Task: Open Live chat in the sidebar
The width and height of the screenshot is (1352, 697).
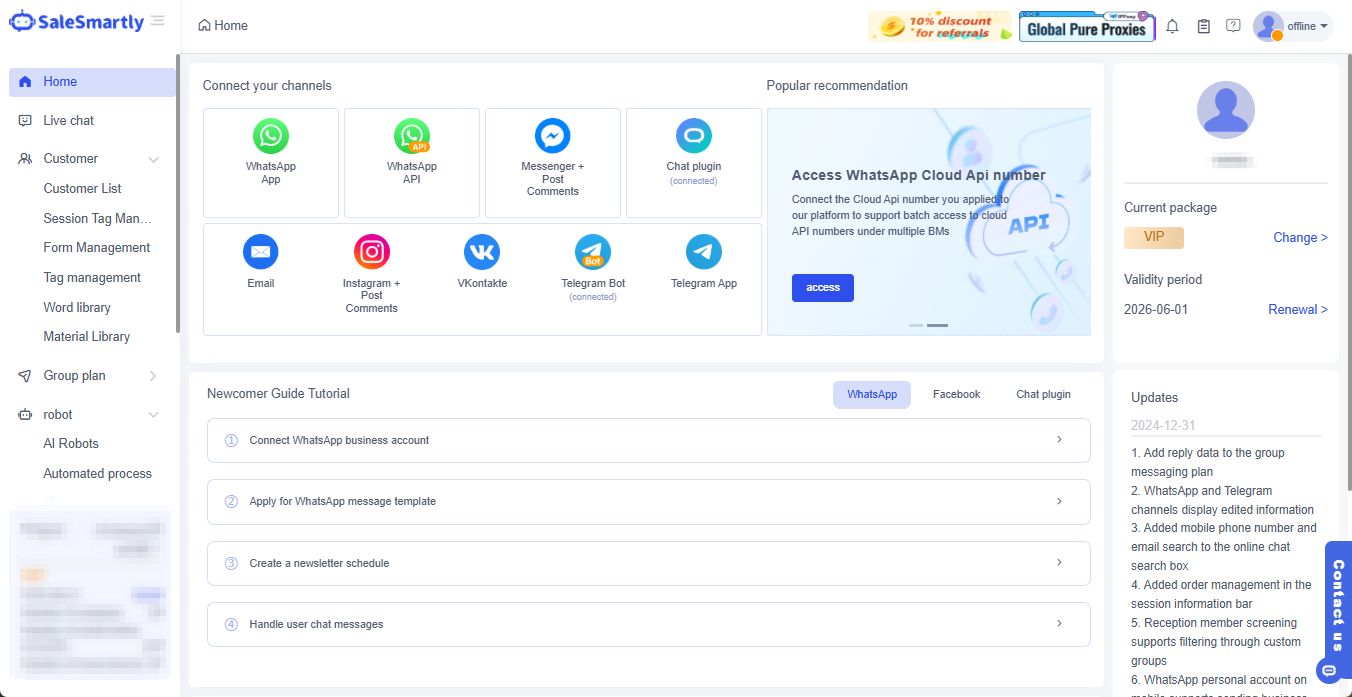Action: tap(68, 121)
